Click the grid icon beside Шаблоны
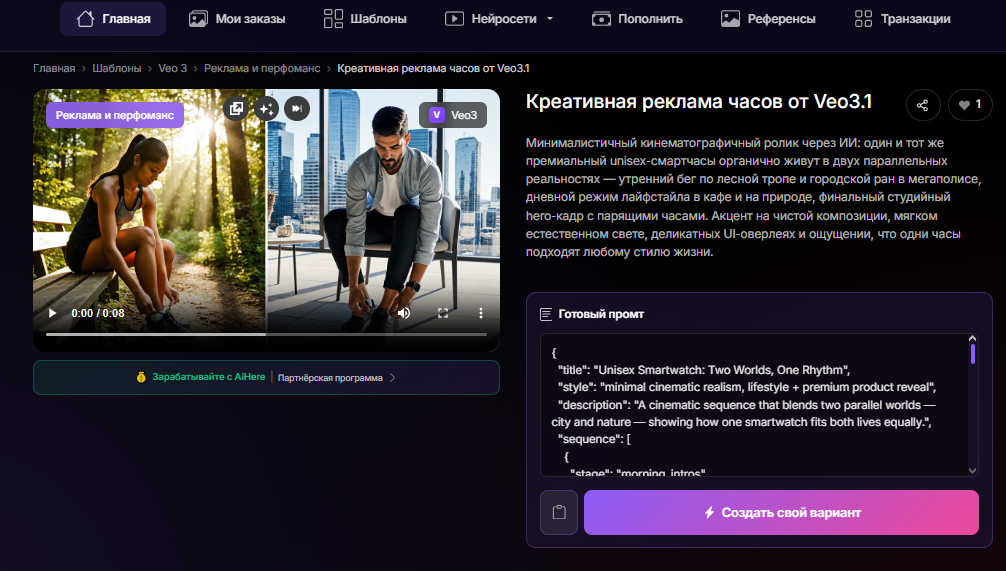Image resolution: width=1006 pixels, height=571 pixels. [333, 19]
